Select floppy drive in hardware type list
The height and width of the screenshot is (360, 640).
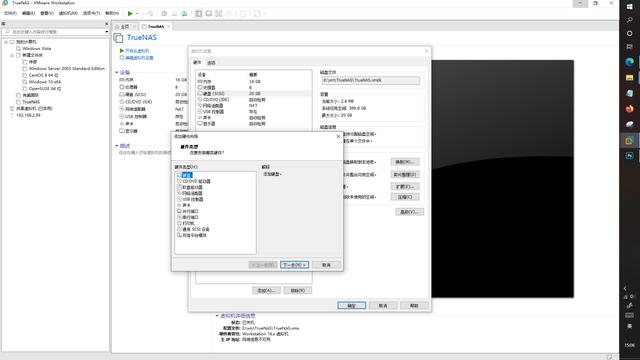[190, 187]
